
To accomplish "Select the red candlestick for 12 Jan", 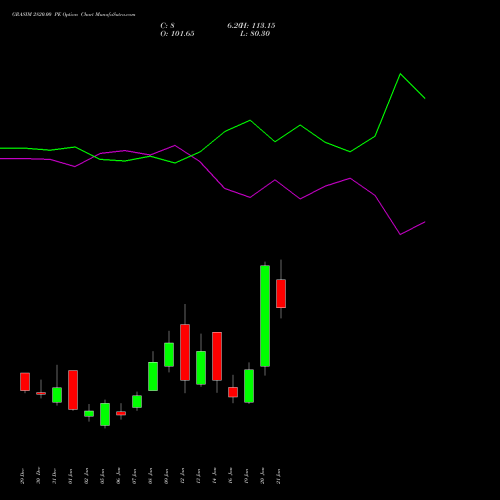I will click(185, 352).
